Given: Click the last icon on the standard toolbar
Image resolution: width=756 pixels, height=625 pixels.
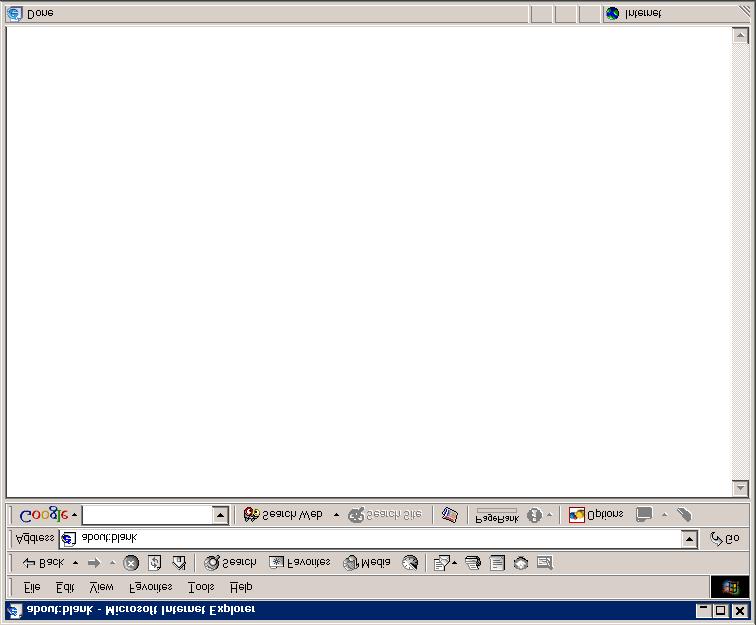Looking at the screenshot, I should pyautogui.click(x=545, y=563).
